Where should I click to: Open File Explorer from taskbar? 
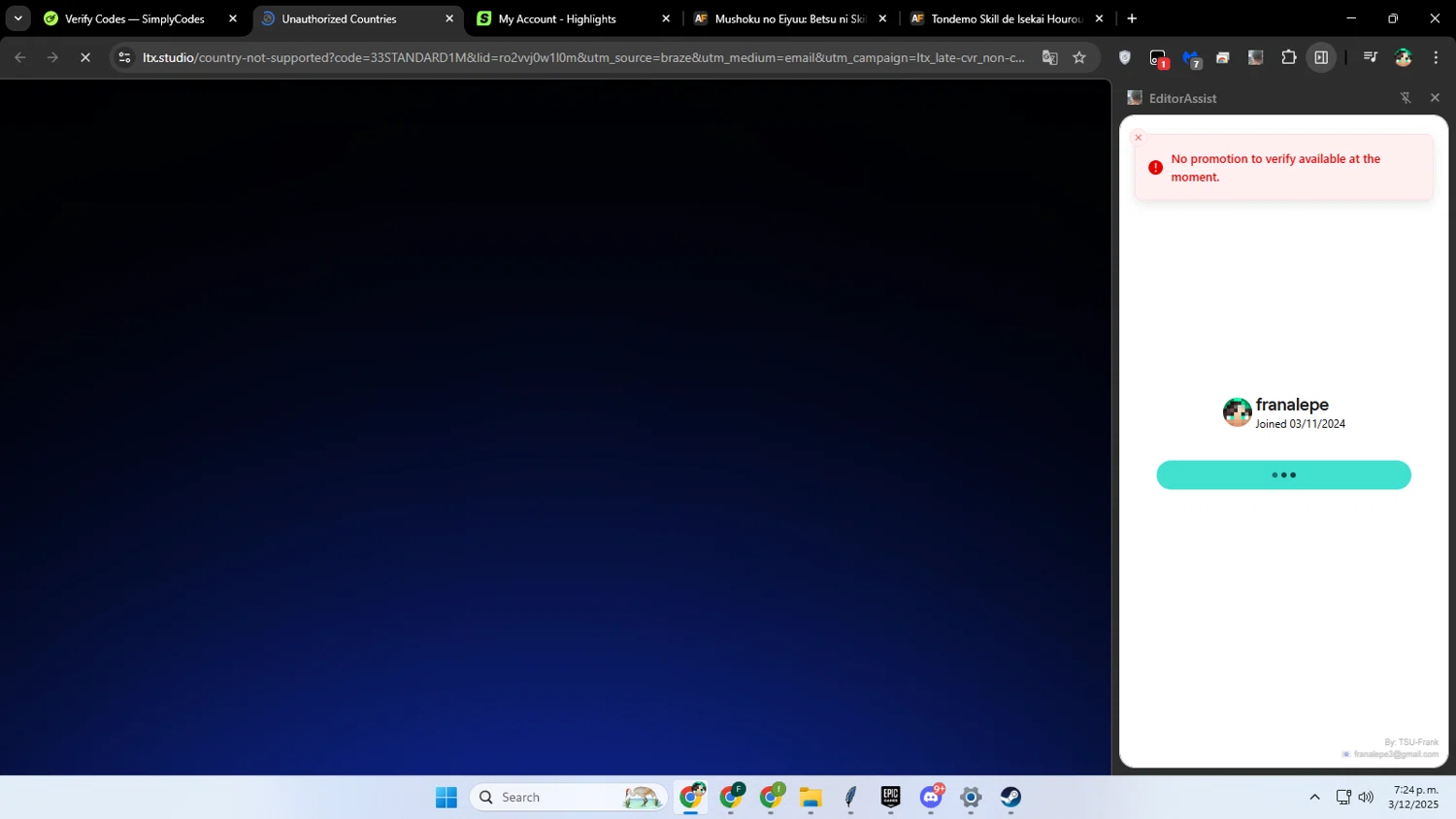811,797
